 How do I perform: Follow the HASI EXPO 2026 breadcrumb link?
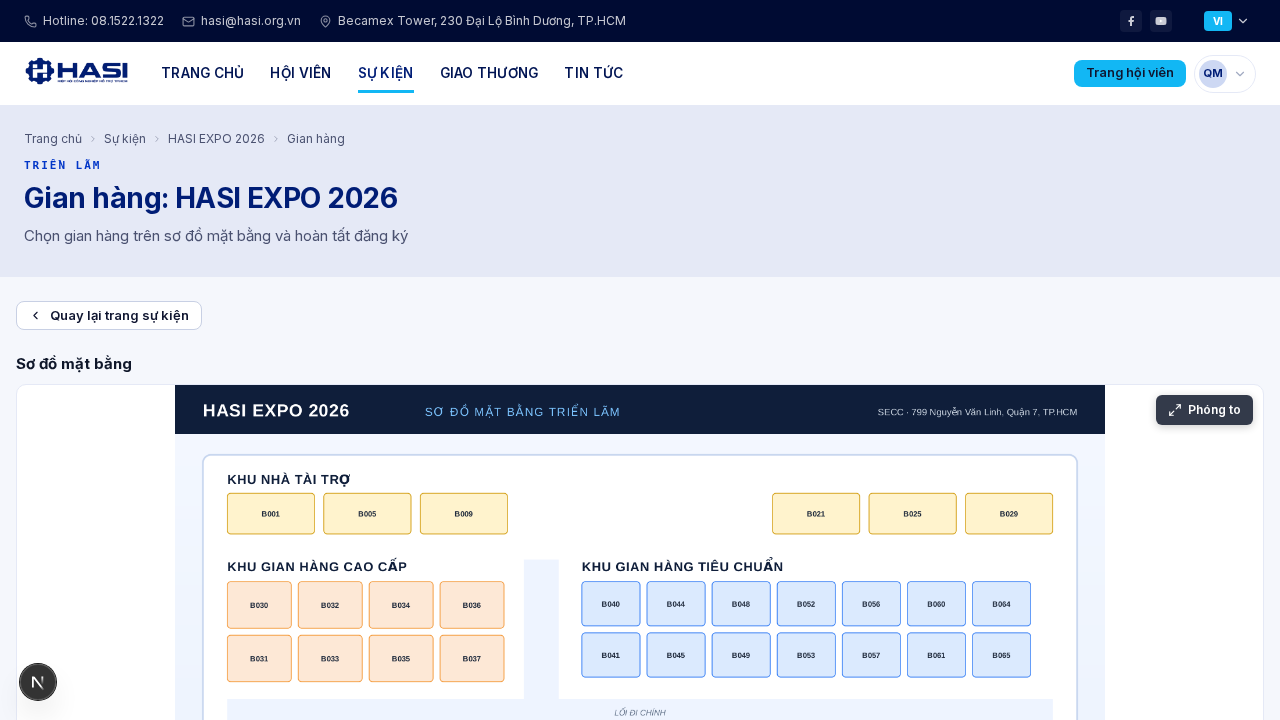(216, 139)
